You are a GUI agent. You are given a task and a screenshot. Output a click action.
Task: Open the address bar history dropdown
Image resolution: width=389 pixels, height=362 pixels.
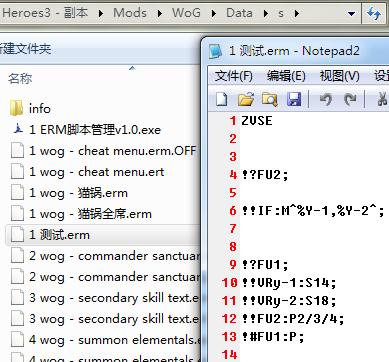[351, 14]
